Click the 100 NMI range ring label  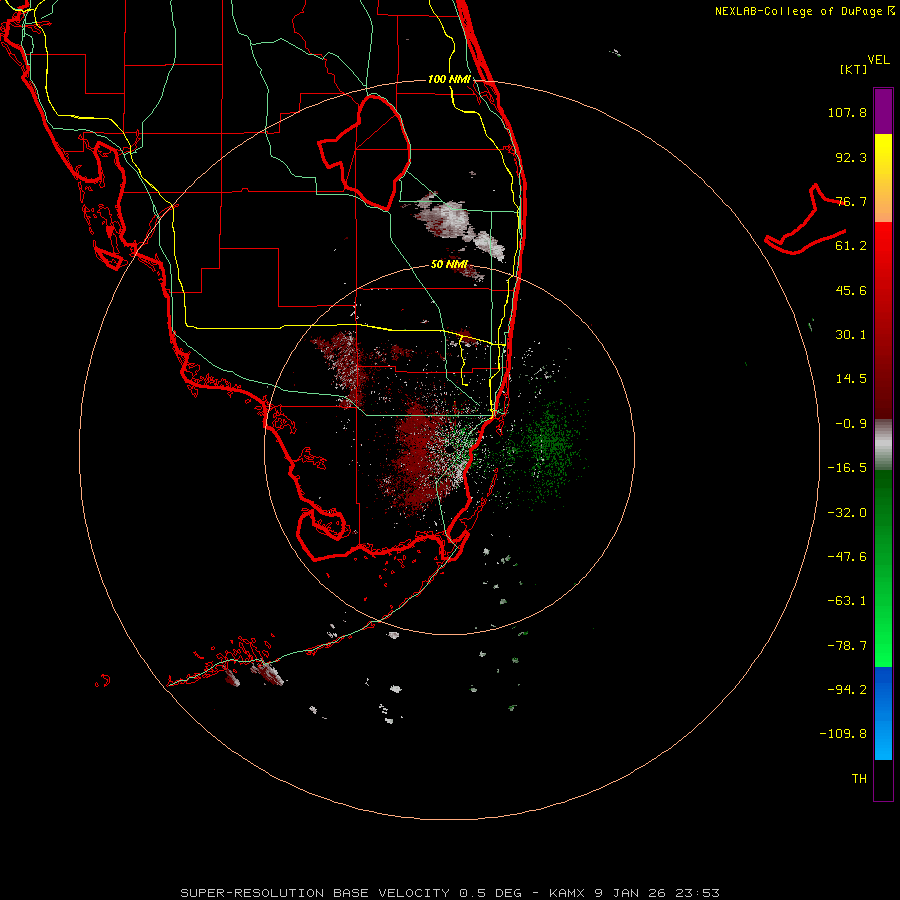click(449, 79)
